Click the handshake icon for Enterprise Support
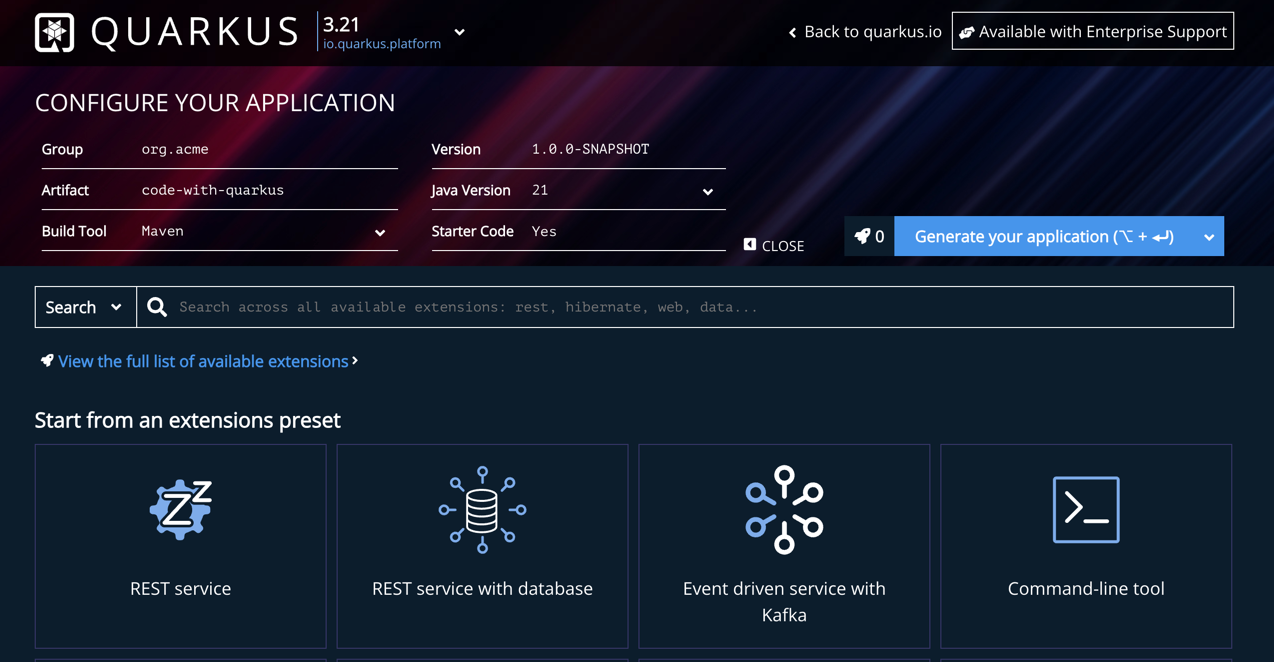Viewport: 1274px width, 662px height. 966,33
